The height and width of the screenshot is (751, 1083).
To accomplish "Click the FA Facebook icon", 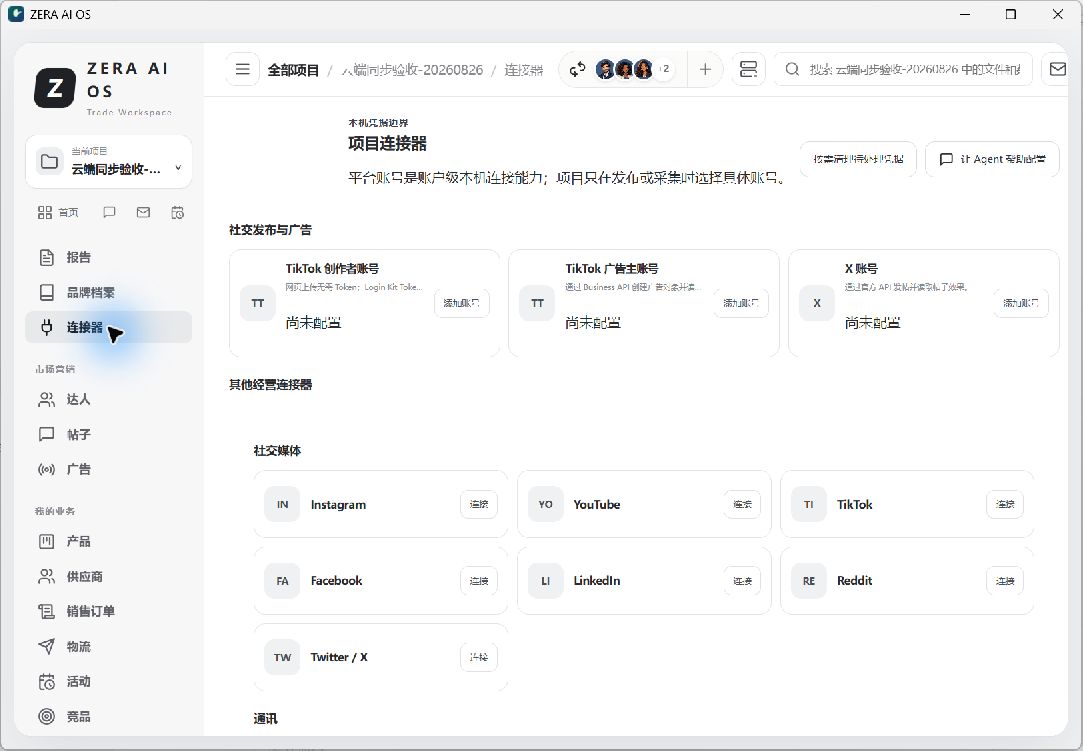I will 282,581.
